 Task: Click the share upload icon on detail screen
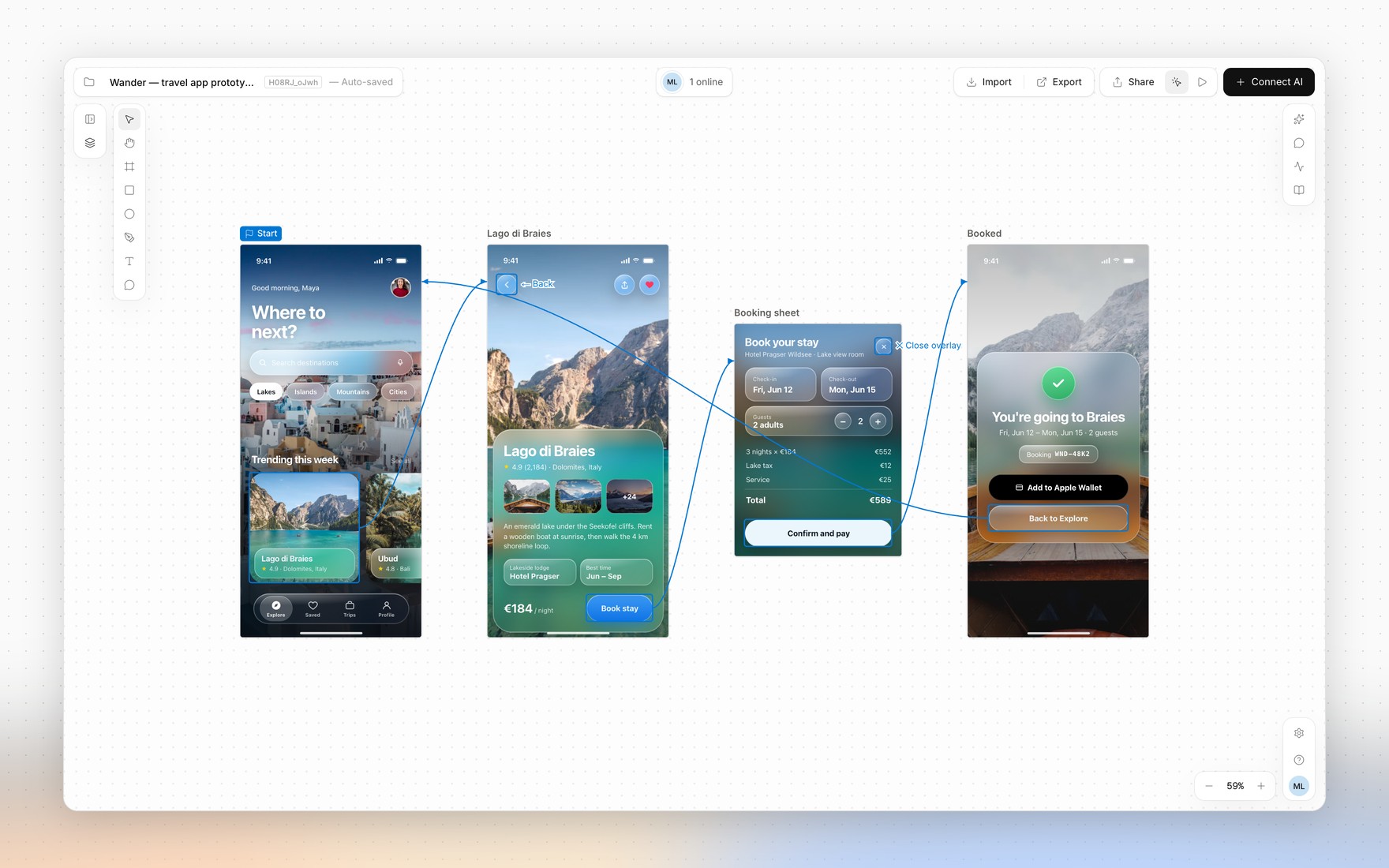[624, 285]
